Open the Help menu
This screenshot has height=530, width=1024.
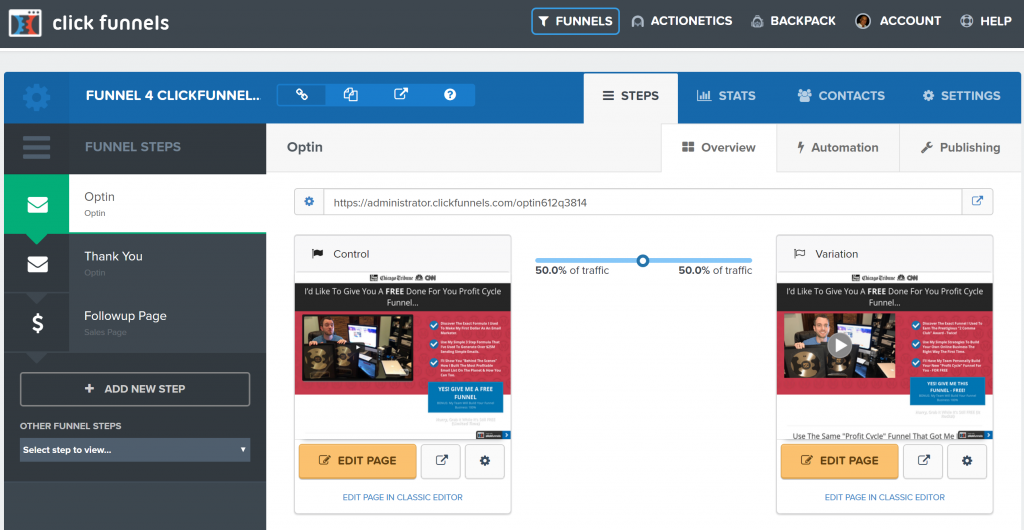click(x=985, y=21)
